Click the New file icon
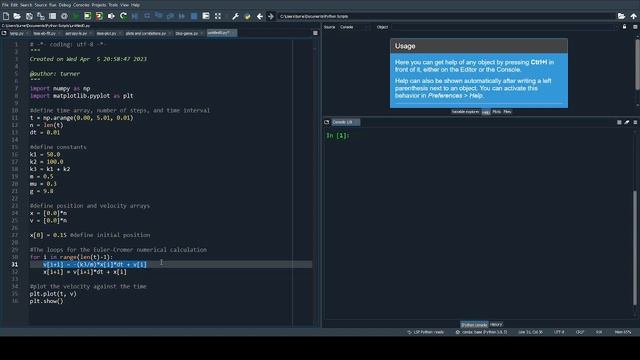 click(x=6, y=16)
